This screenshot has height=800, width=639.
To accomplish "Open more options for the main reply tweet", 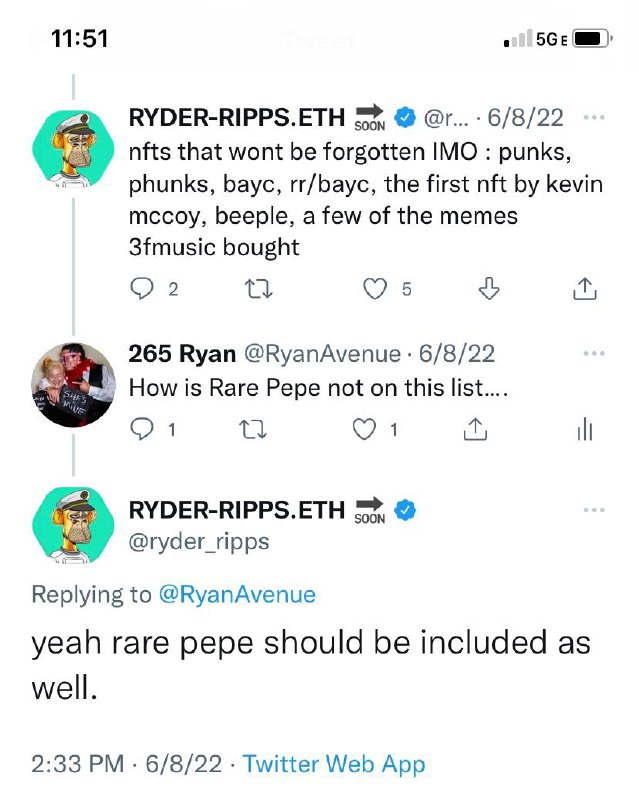I will pos(594,510).
